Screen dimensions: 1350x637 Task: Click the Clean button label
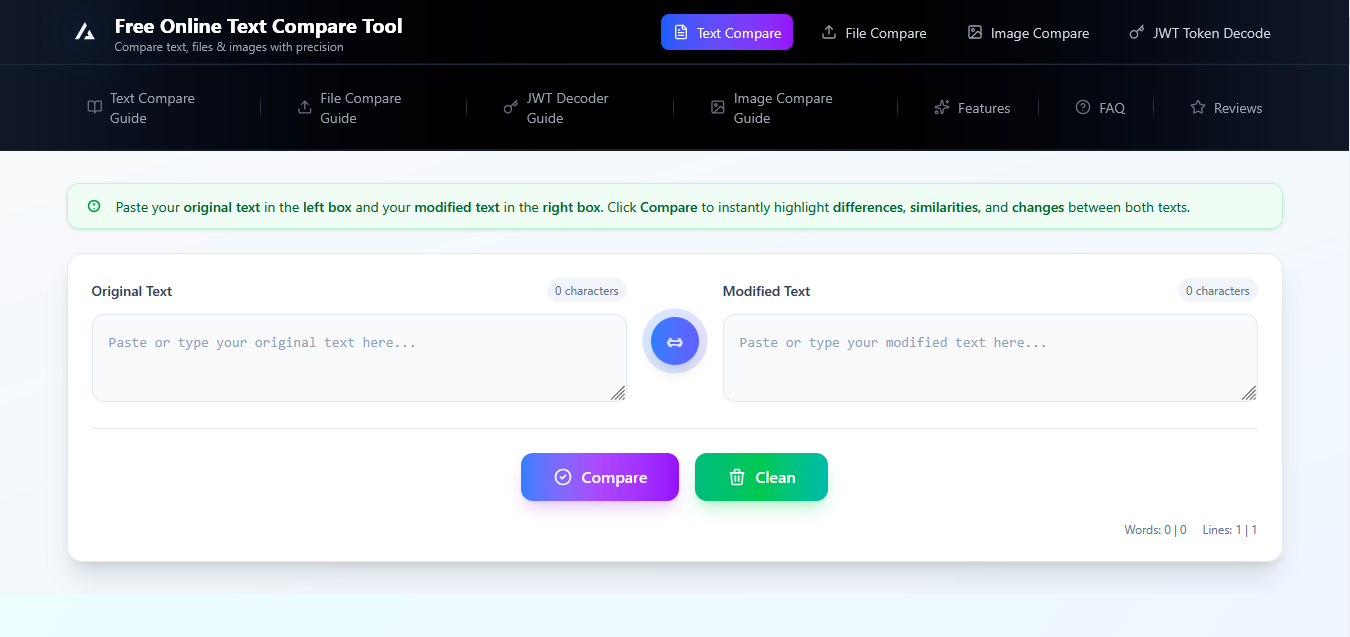tap(775, 478)
